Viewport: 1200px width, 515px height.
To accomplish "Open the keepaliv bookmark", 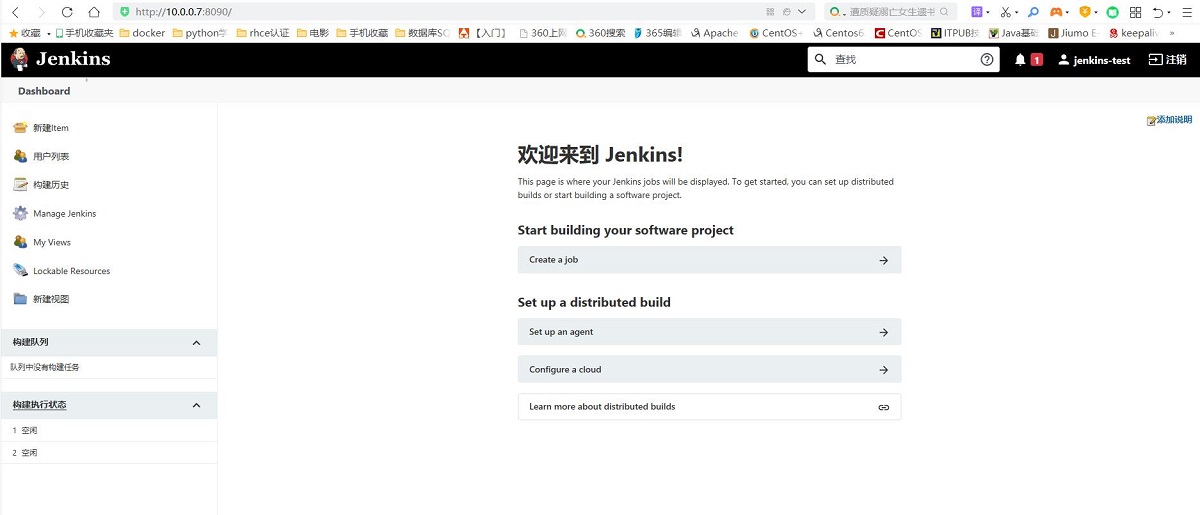I will click(x=1132, y=33).
